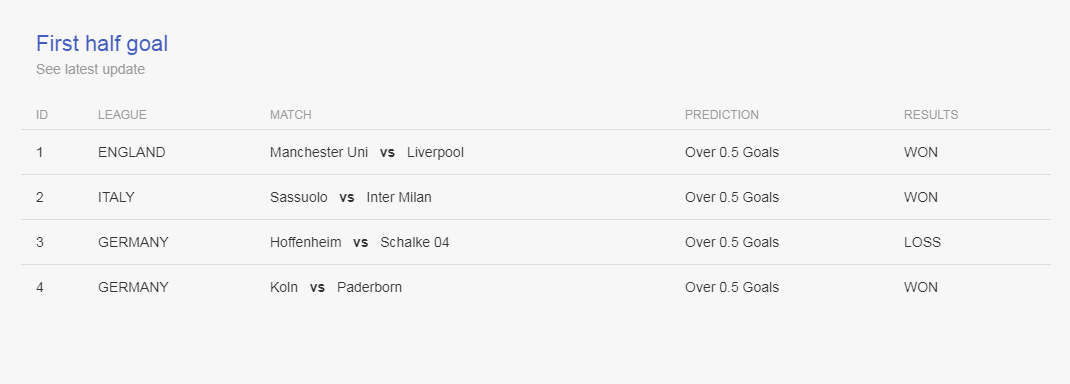Click the First half goal heading
Viewport: 1070px width, 384px height.
pyautogui.click(x=102, y=44)
